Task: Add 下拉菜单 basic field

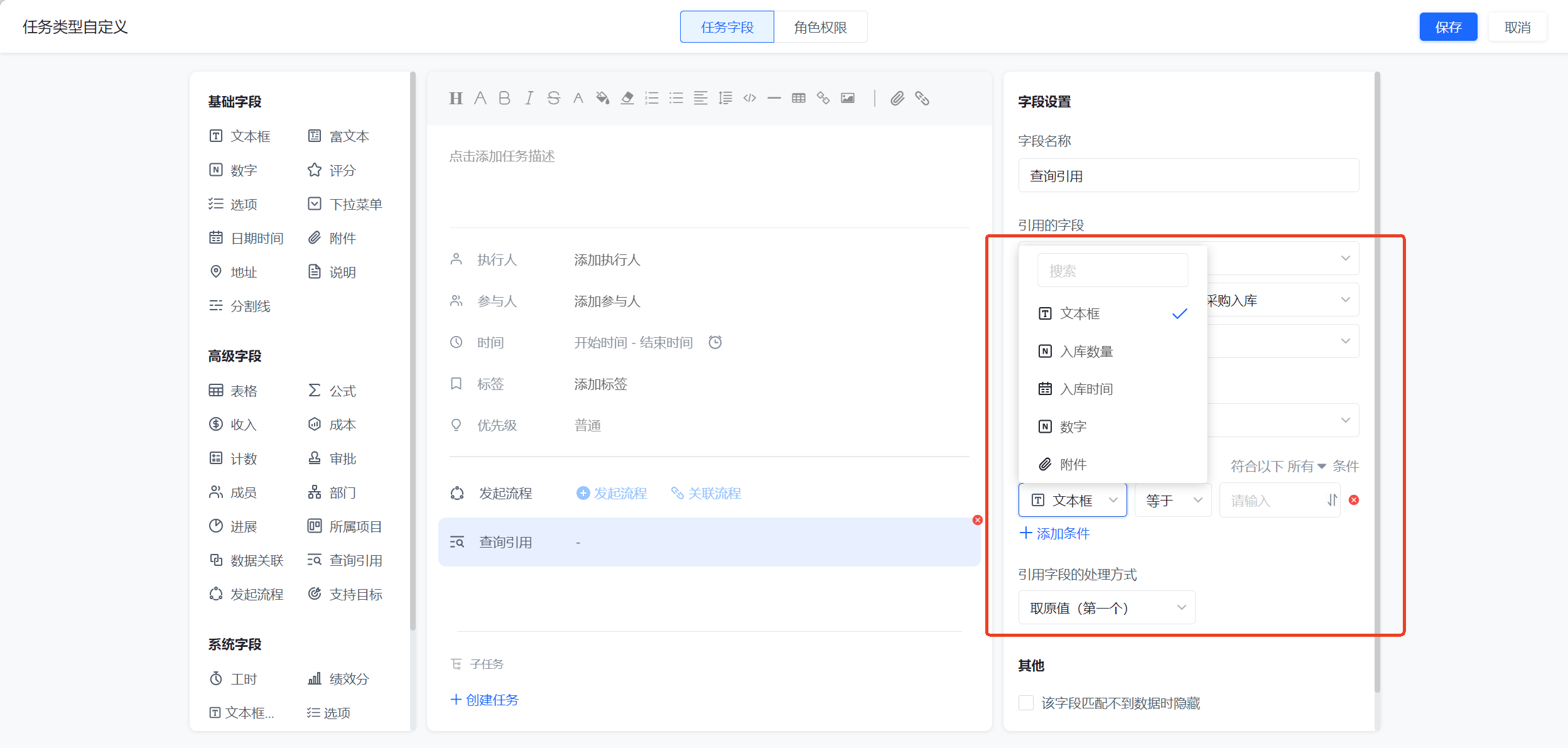Action: tap(345, 204)
